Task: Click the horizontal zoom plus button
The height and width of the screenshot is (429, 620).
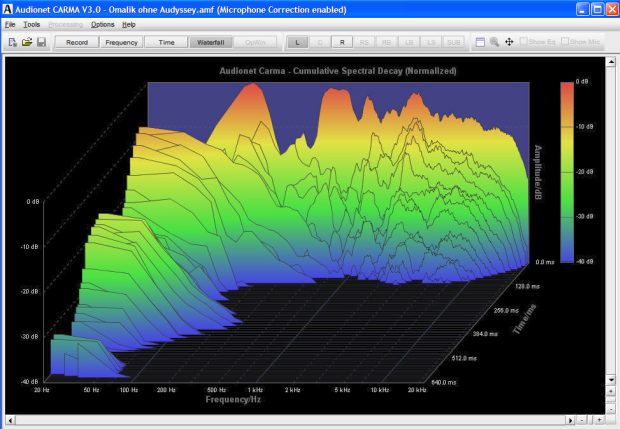Action: (600, 420)
